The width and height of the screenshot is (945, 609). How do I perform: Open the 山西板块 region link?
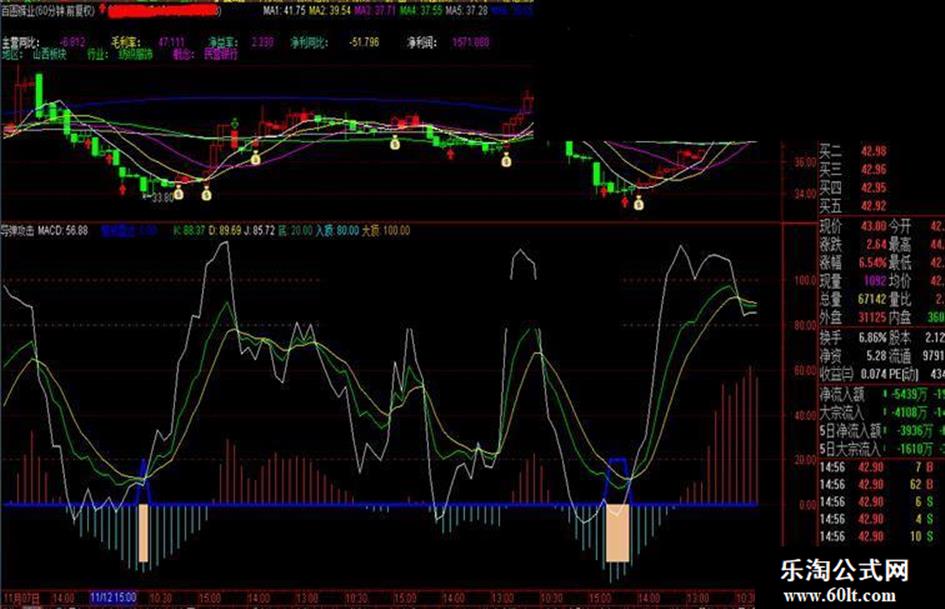click(x=49, y=54)
